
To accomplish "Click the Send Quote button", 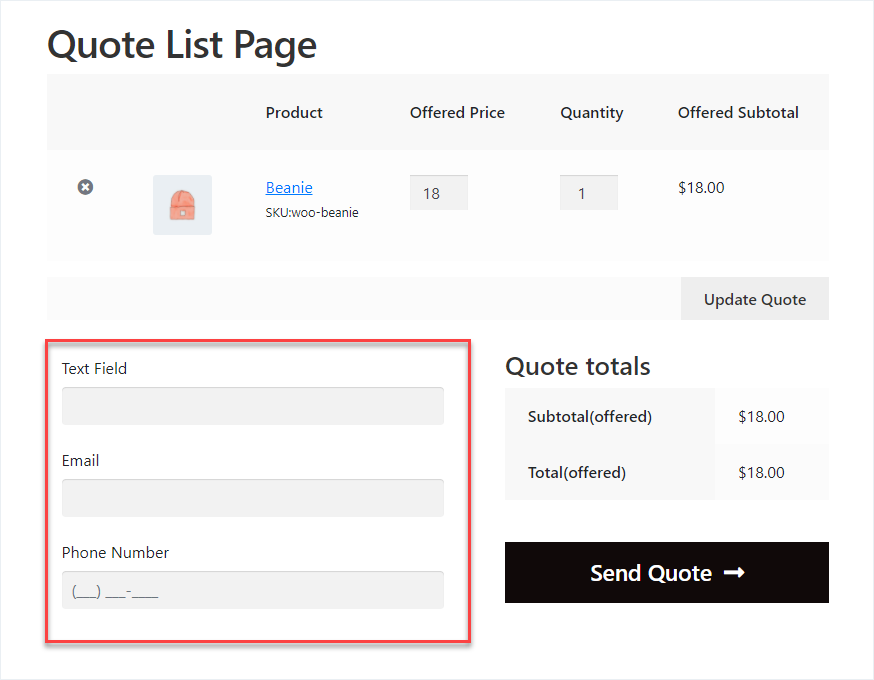I will coord(667,572).
